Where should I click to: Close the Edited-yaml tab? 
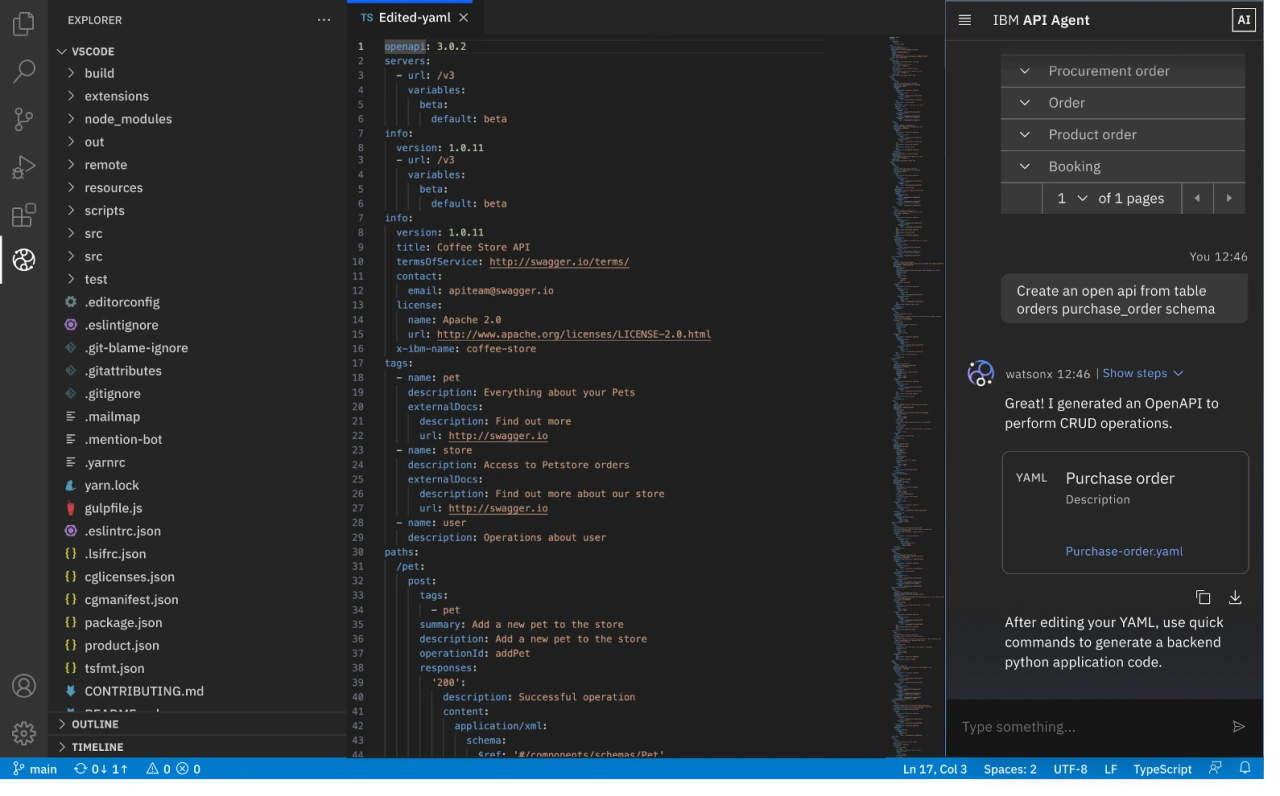(464, 18)
